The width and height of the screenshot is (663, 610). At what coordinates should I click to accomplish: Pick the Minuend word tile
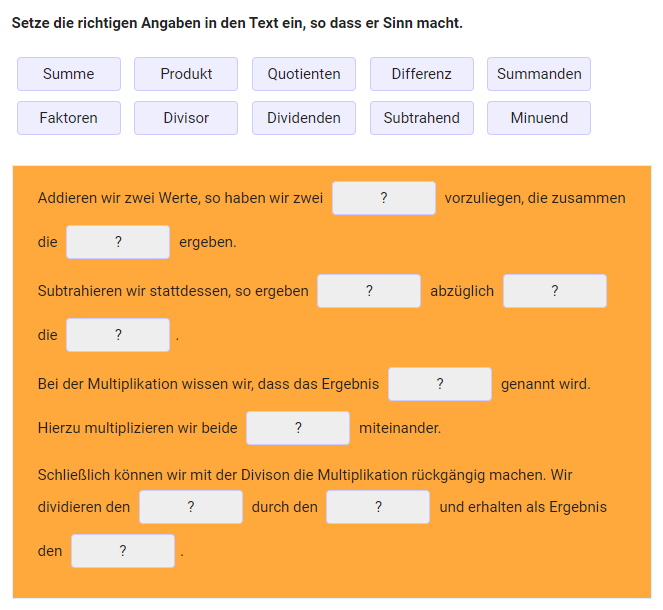tap(539, 118)
